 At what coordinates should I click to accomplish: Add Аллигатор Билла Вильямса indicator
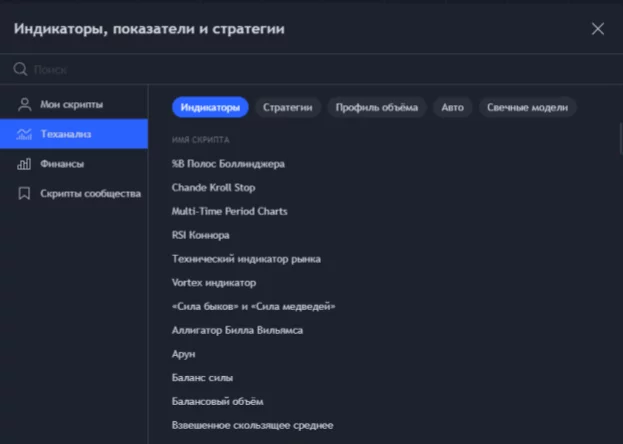(x=237, y=330)
